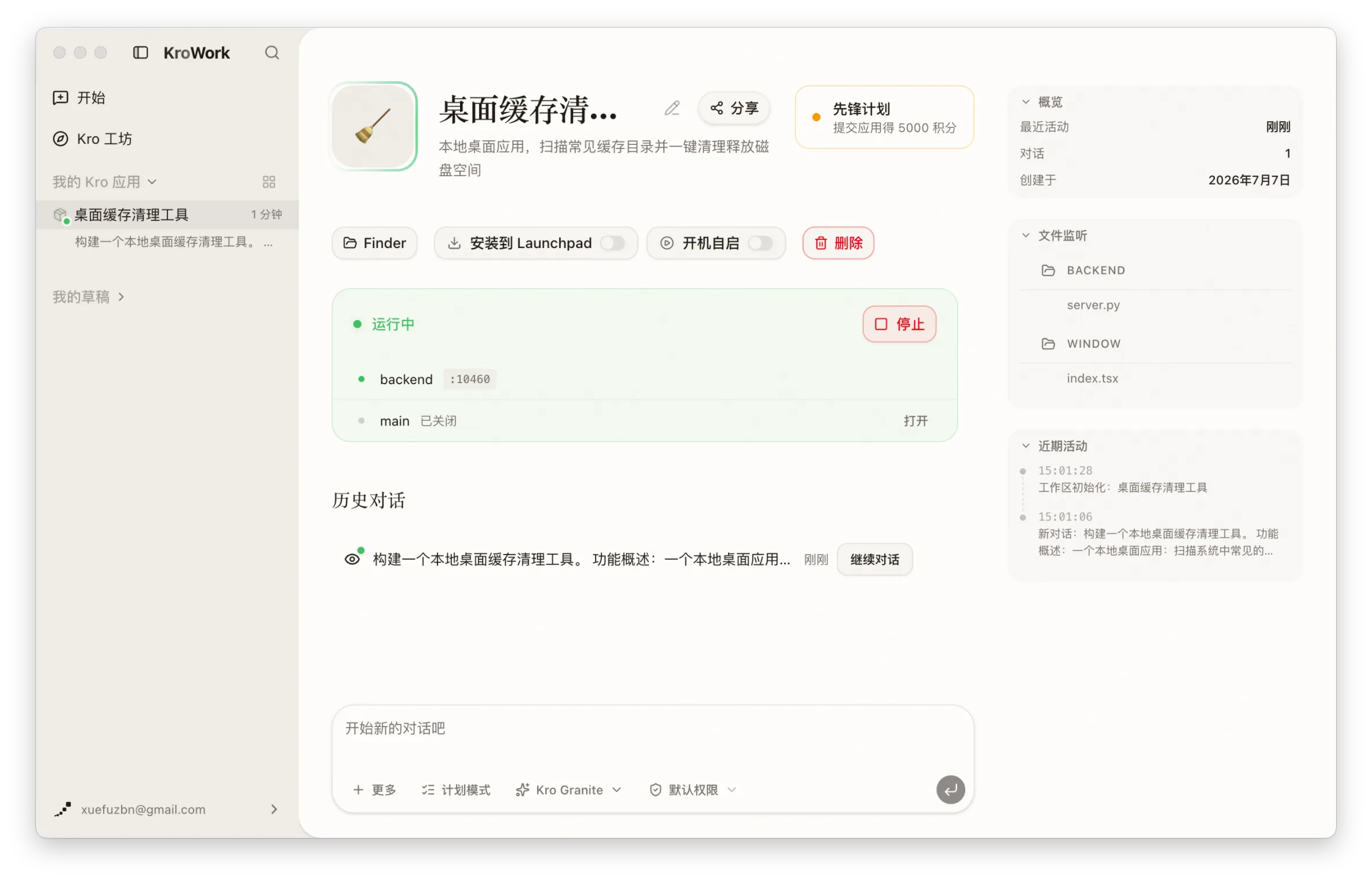Click the 15:01:28 activity entry
This screenshot has width=1372, height=882.
1122,479
